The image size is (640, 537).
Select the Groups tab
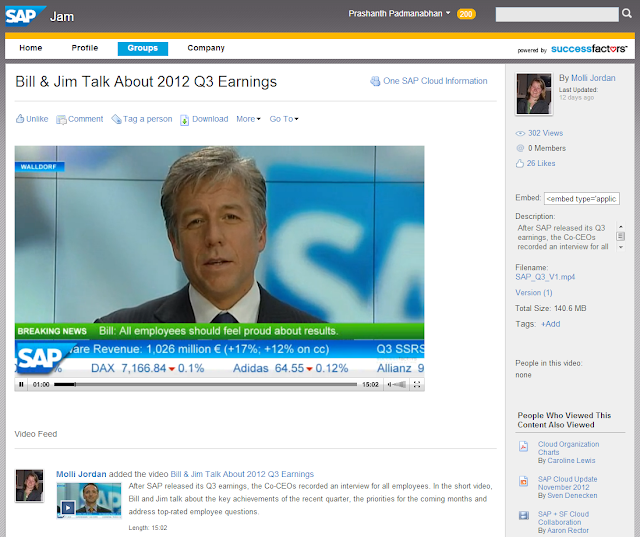pyautogui.click(x=142, y=49)
